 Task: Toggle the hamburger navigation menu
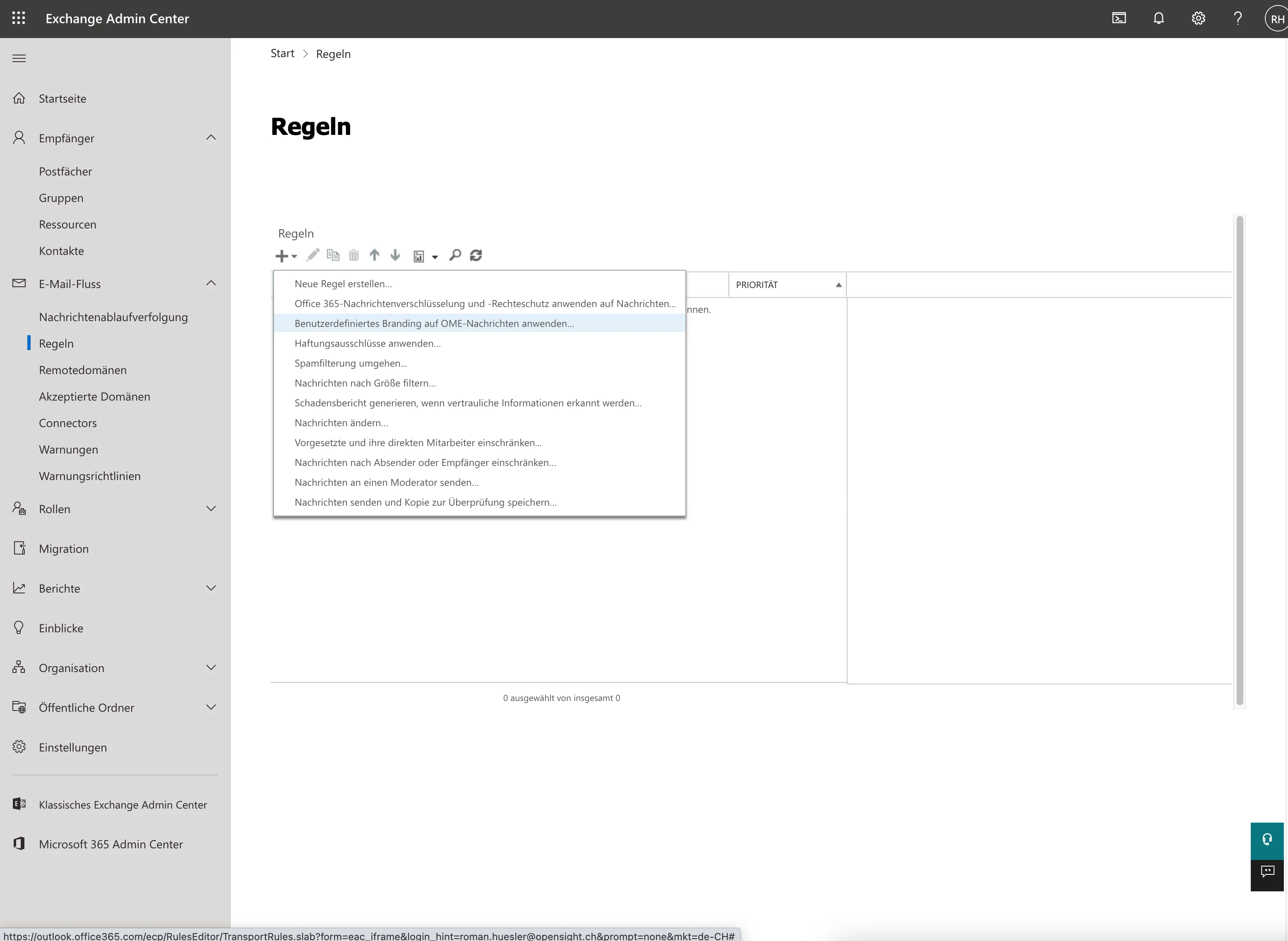(19, 58)
